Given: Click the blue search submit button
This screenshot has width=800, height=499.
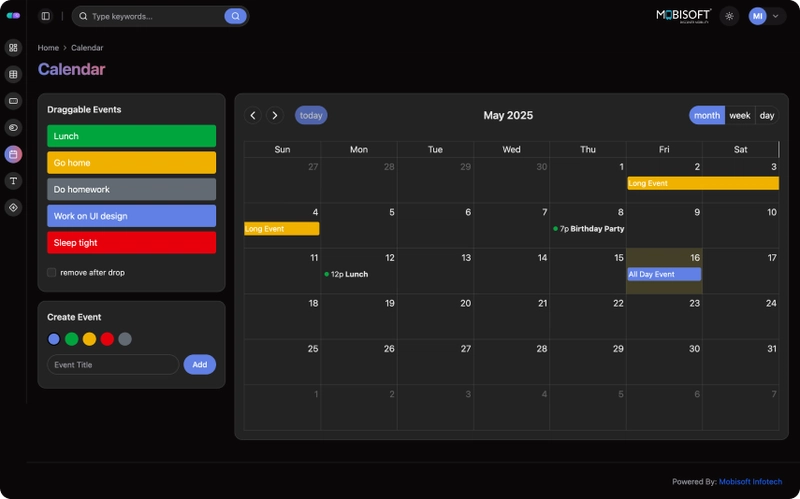Looking at the screenshot, I should pyautogui.click(x=235, y=16).
